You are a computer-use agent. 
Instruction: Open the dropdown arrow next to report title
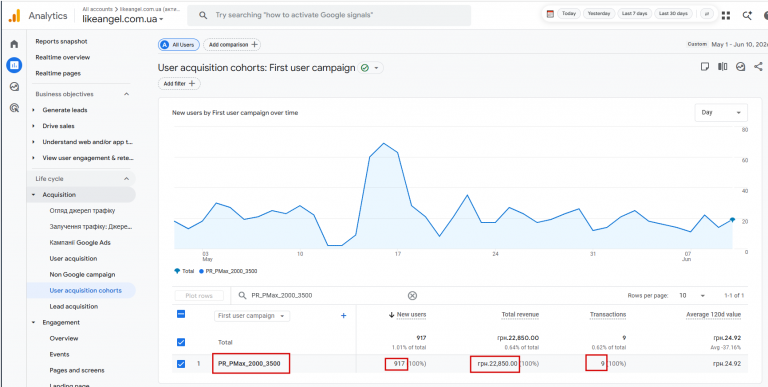[376, 68]
